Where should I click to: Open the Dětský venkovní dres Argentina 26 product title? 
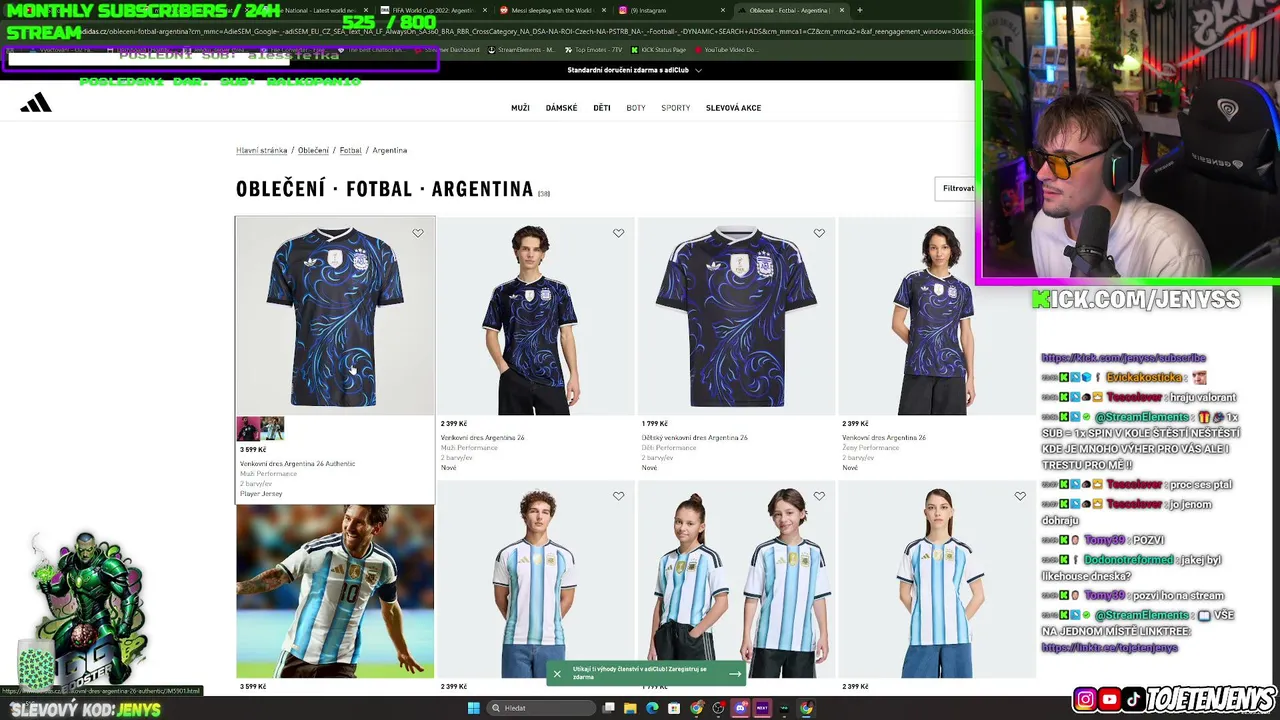tap(694, 438)
